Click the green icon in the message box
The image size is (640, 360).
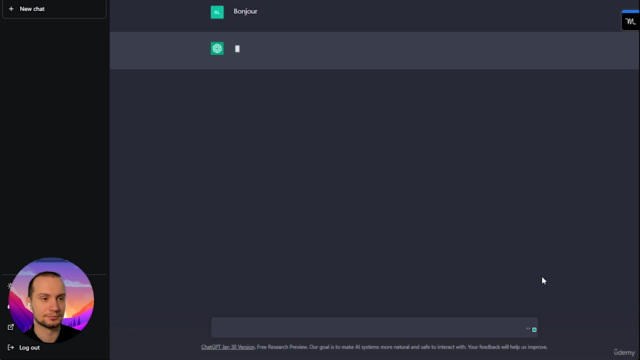pyautogui.click(x=534, y=329)
